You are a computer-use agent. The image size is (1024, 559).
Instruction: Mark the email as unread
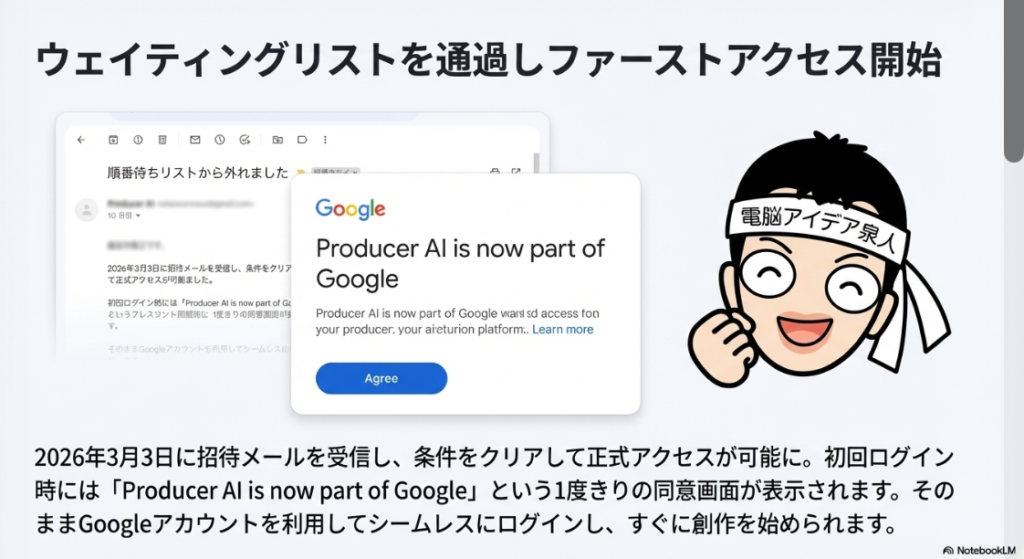195,140
